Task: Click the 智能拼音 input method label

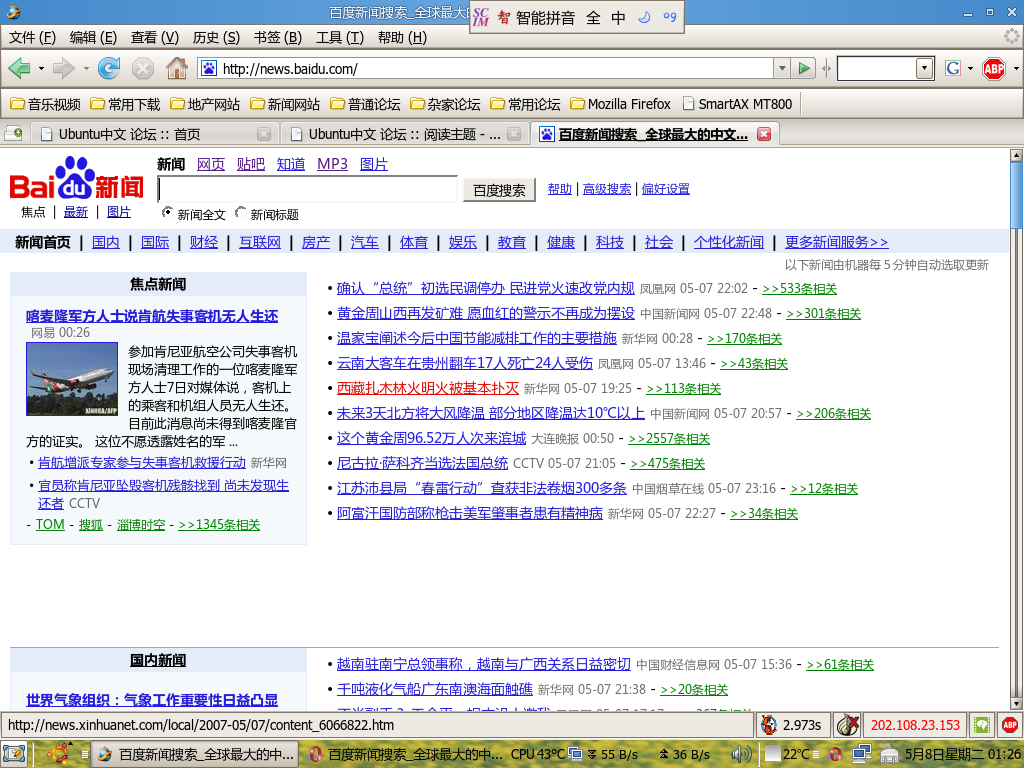Action: (545, 18)
